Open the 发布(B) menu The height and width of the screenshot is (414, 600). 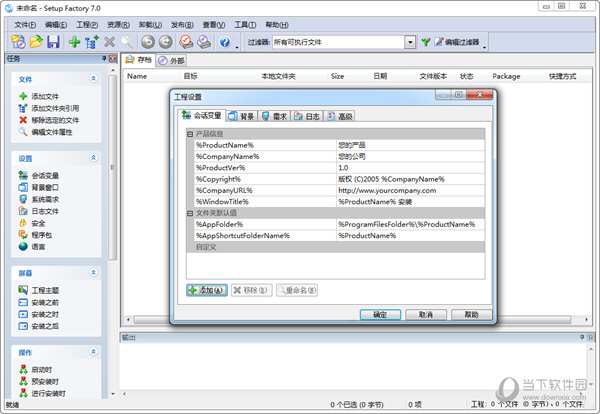(182, 25)
